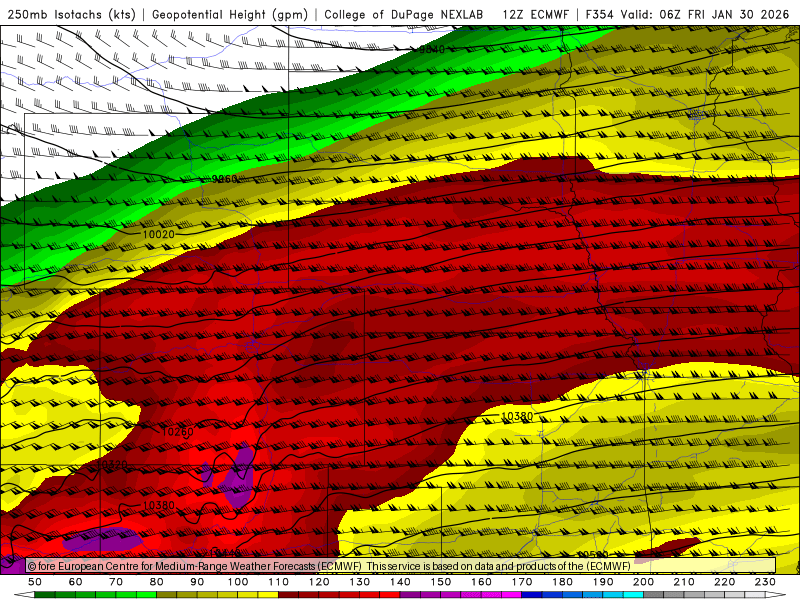Click the white arrow past 230 on color bar
This screenshot has height=600, width=800.
tap(776, 595)
